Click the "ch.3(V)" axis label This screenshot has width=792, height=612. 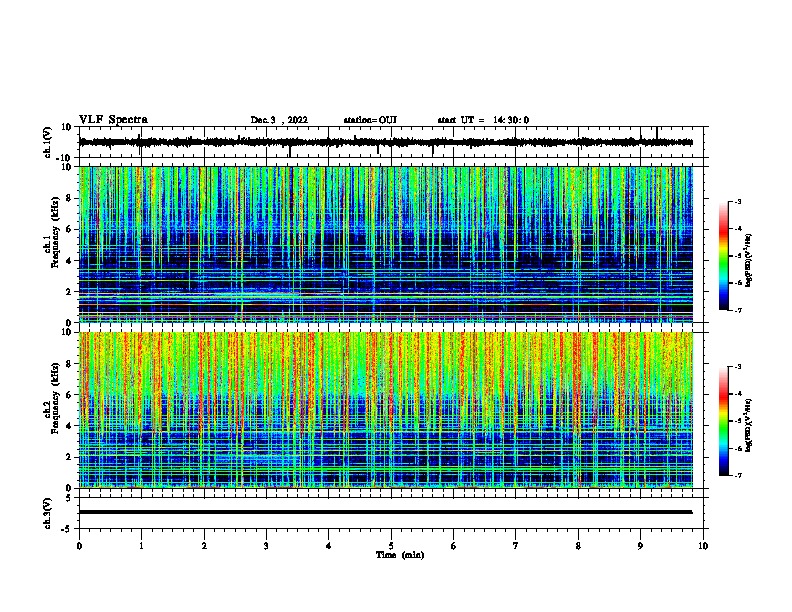48,513
